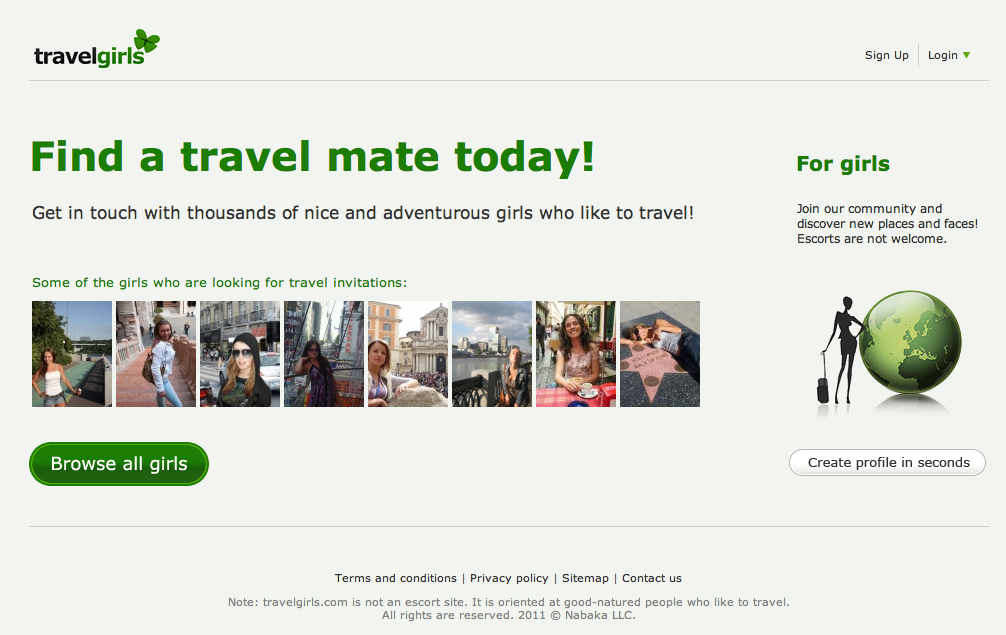Viewport: 1006px width, 635px height.
Task: Select the Hollywood Walk of Fame star thumbnail
Action: (x=660, y=354)
